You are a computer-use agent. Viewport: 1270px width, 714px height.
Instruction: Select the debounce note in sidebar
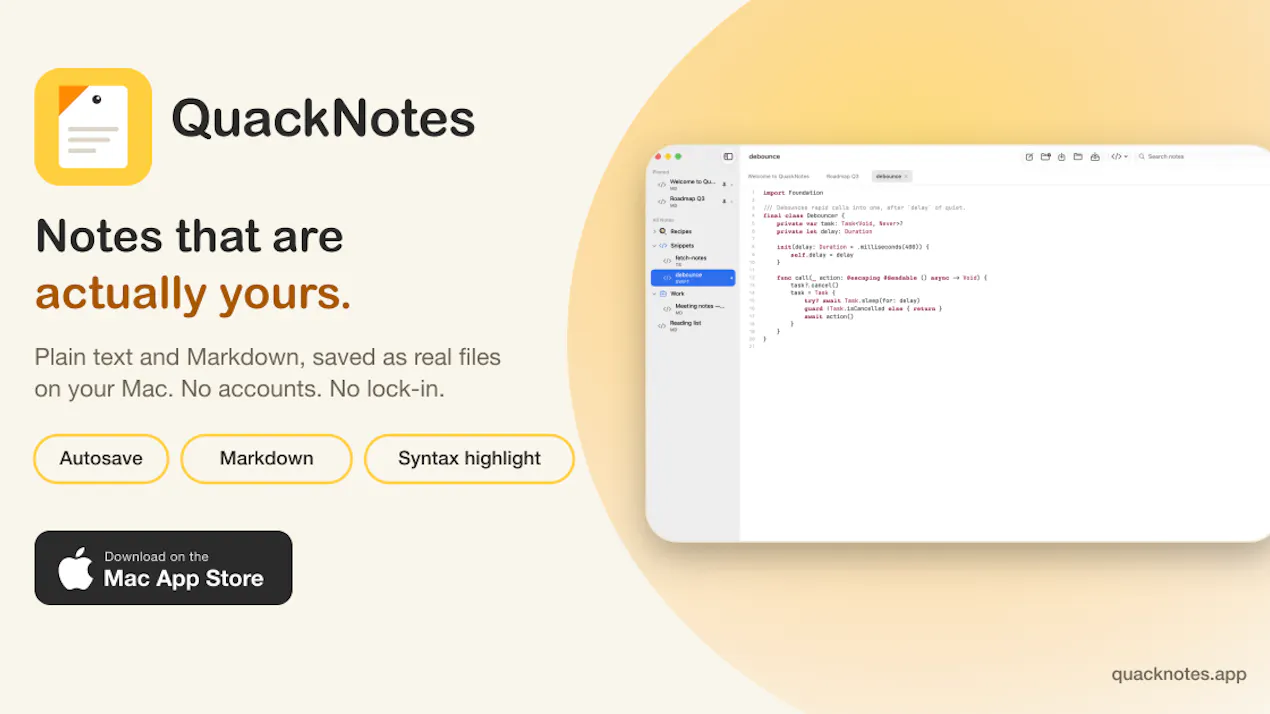click(693, 277)
